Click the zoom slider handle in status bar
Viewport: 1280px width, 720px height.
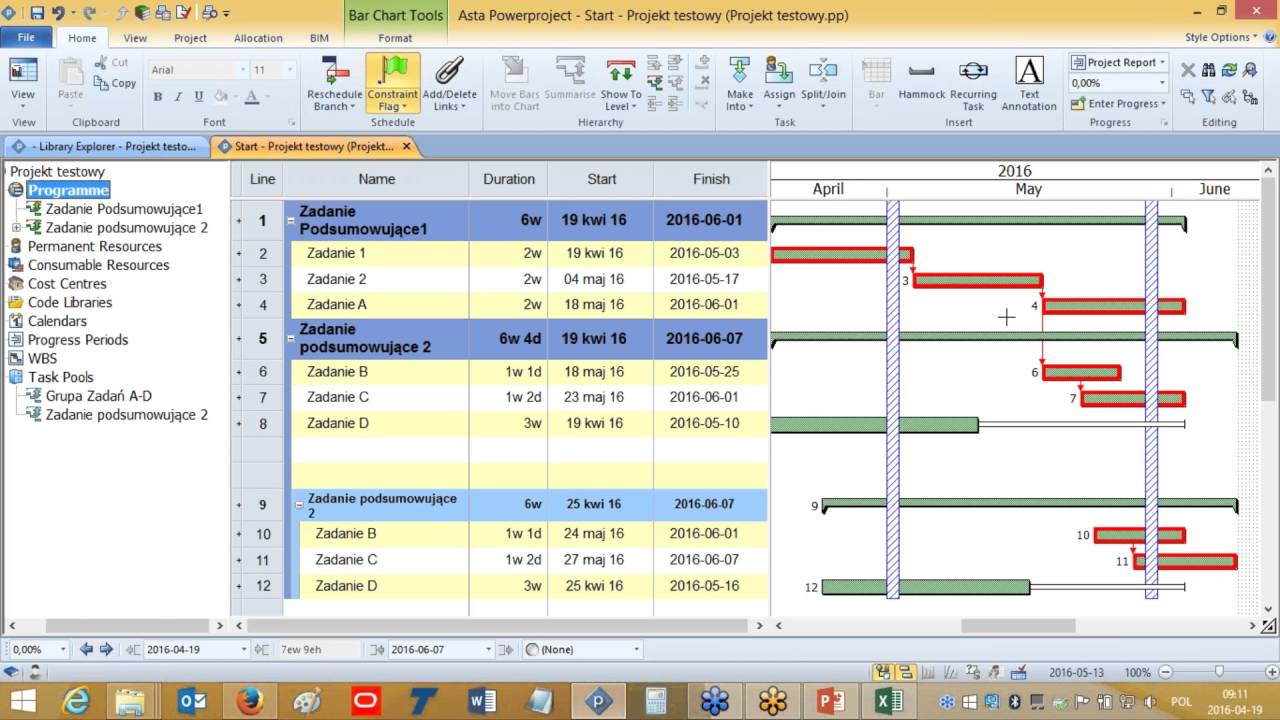click(1218, 673)
